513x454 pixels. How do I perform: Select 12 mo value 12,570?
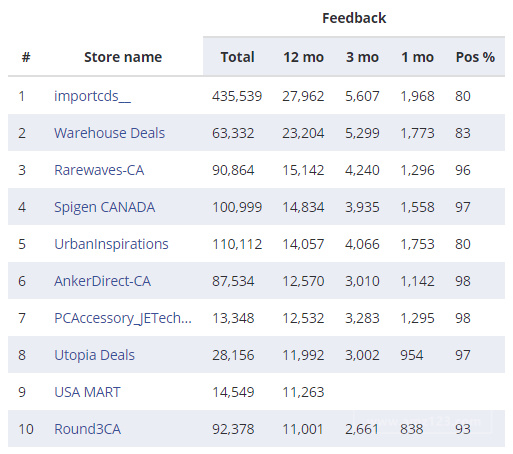tap(303, 281)
